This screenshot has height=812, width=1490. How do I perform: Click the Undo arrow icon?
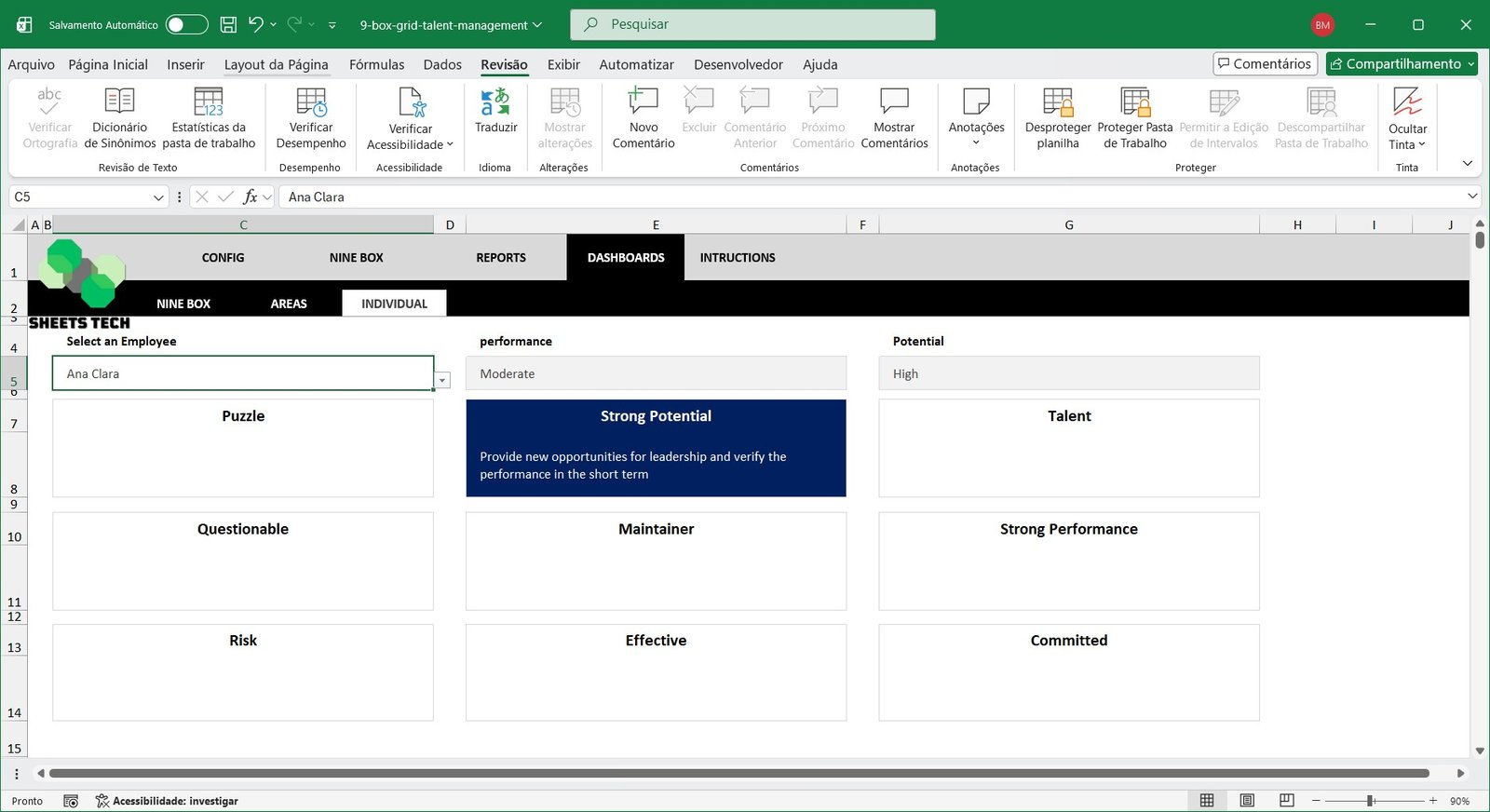[x=255, y=24]
